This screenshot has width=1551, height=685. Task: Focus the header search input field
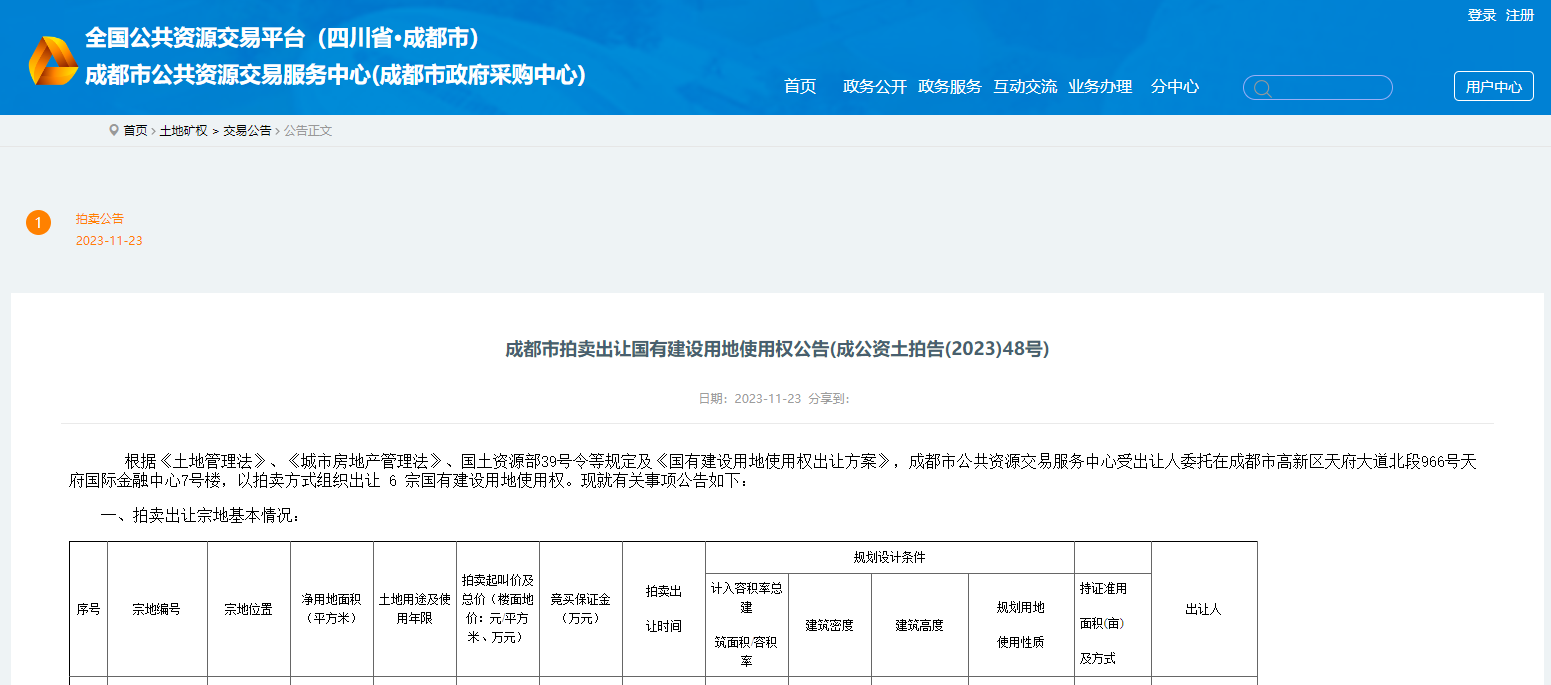click(1318, 88)
